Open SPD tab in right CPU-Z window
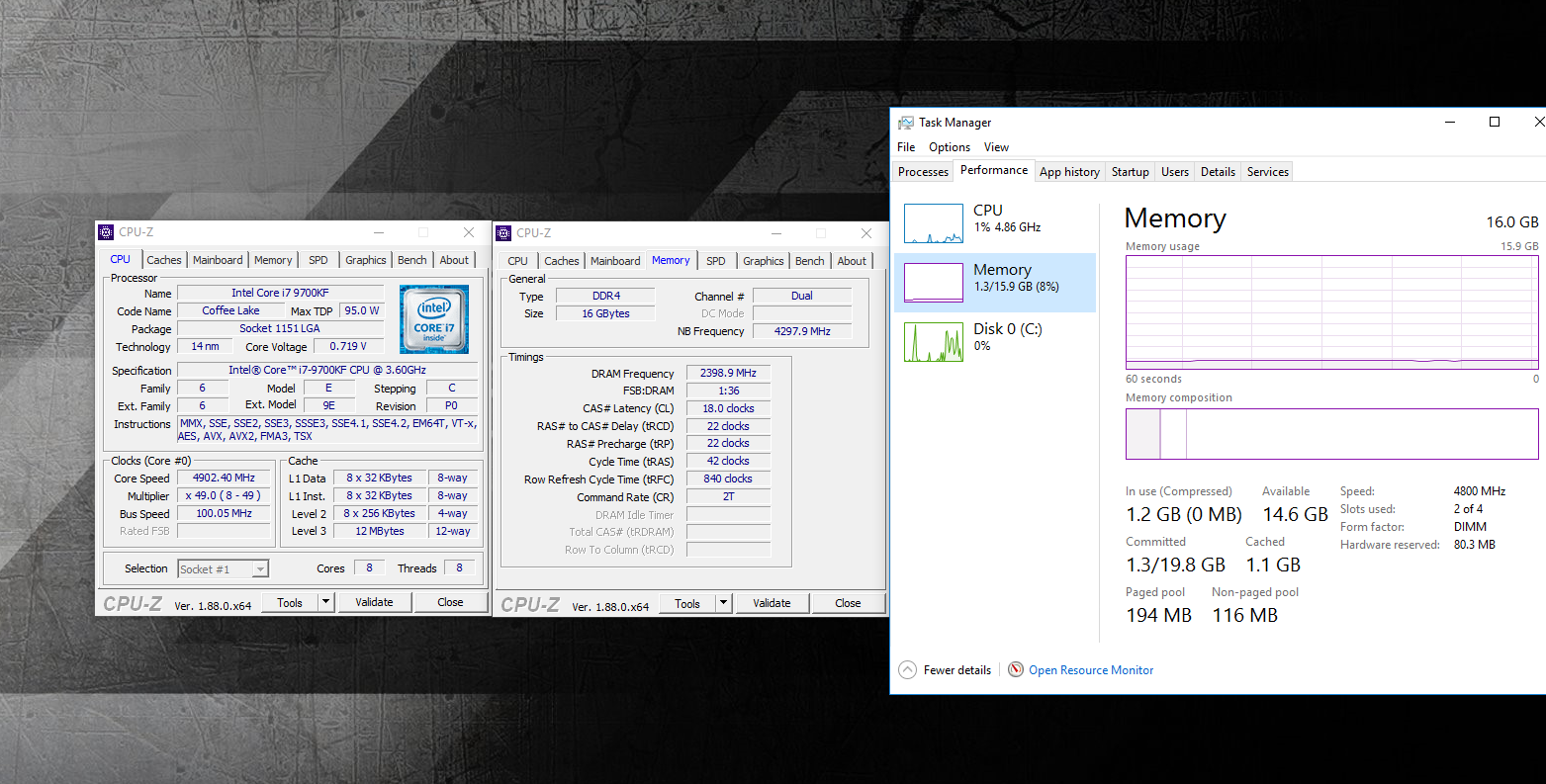Image resolution: width=1546 pixels, height=784 pixels. pos(716,261)
